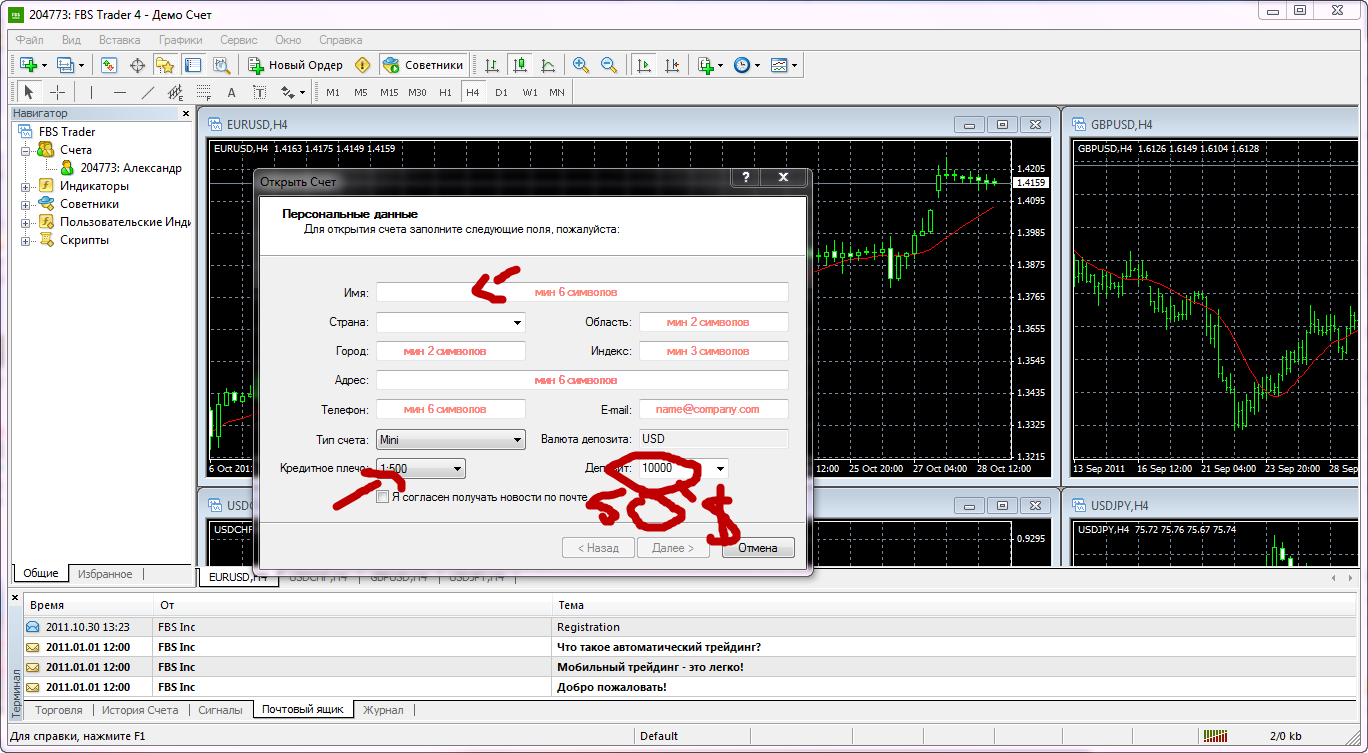
Task: Open the Registration mail message
Action: [588, 627]
